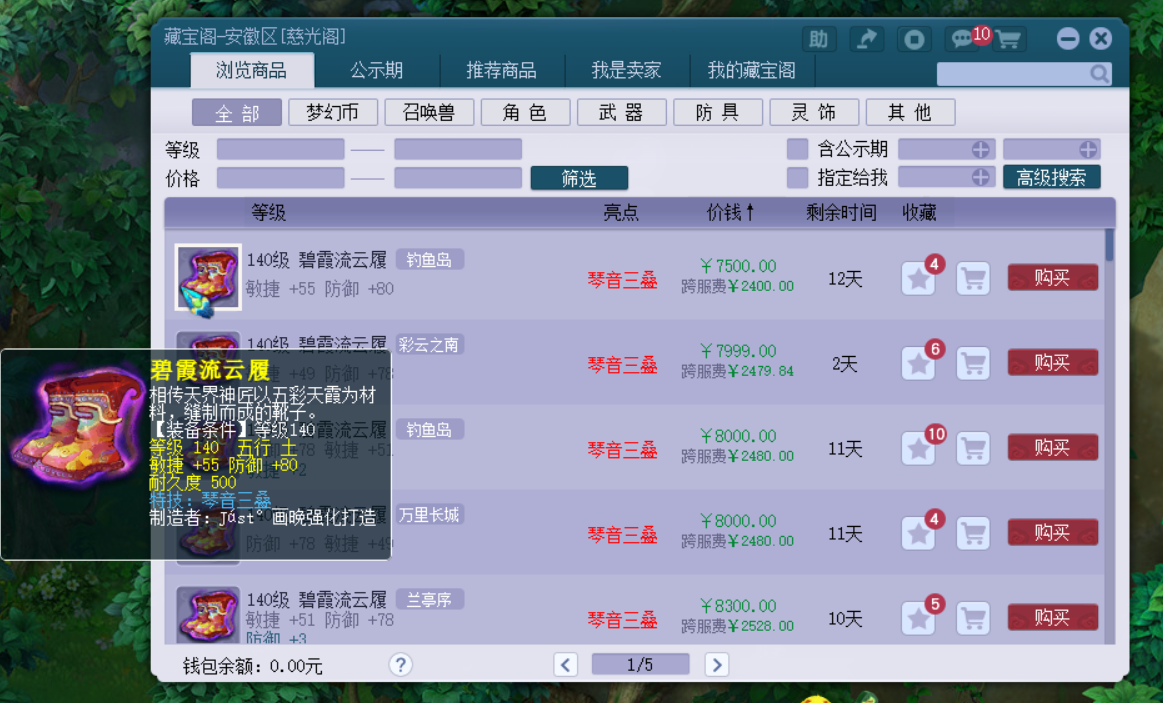Toggle 含公示期 checkbox
This screenshot has height=703, width=1163.
(x=797, y=149)
